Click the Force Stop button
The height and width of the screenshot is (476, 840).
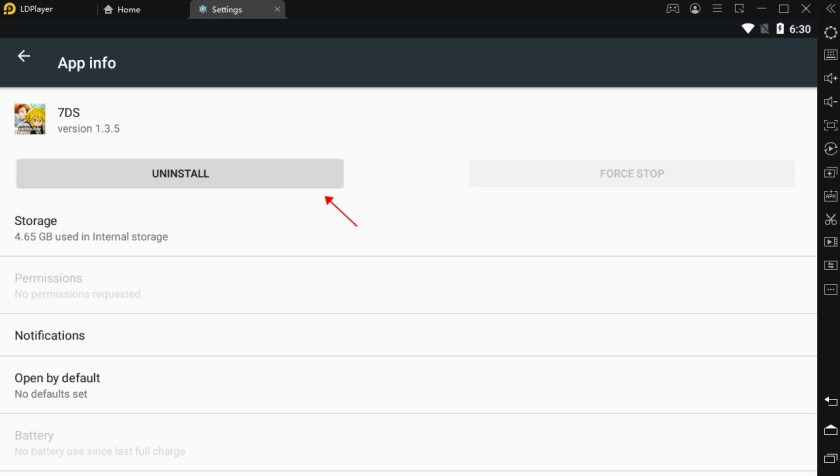(x=632, y=173)
